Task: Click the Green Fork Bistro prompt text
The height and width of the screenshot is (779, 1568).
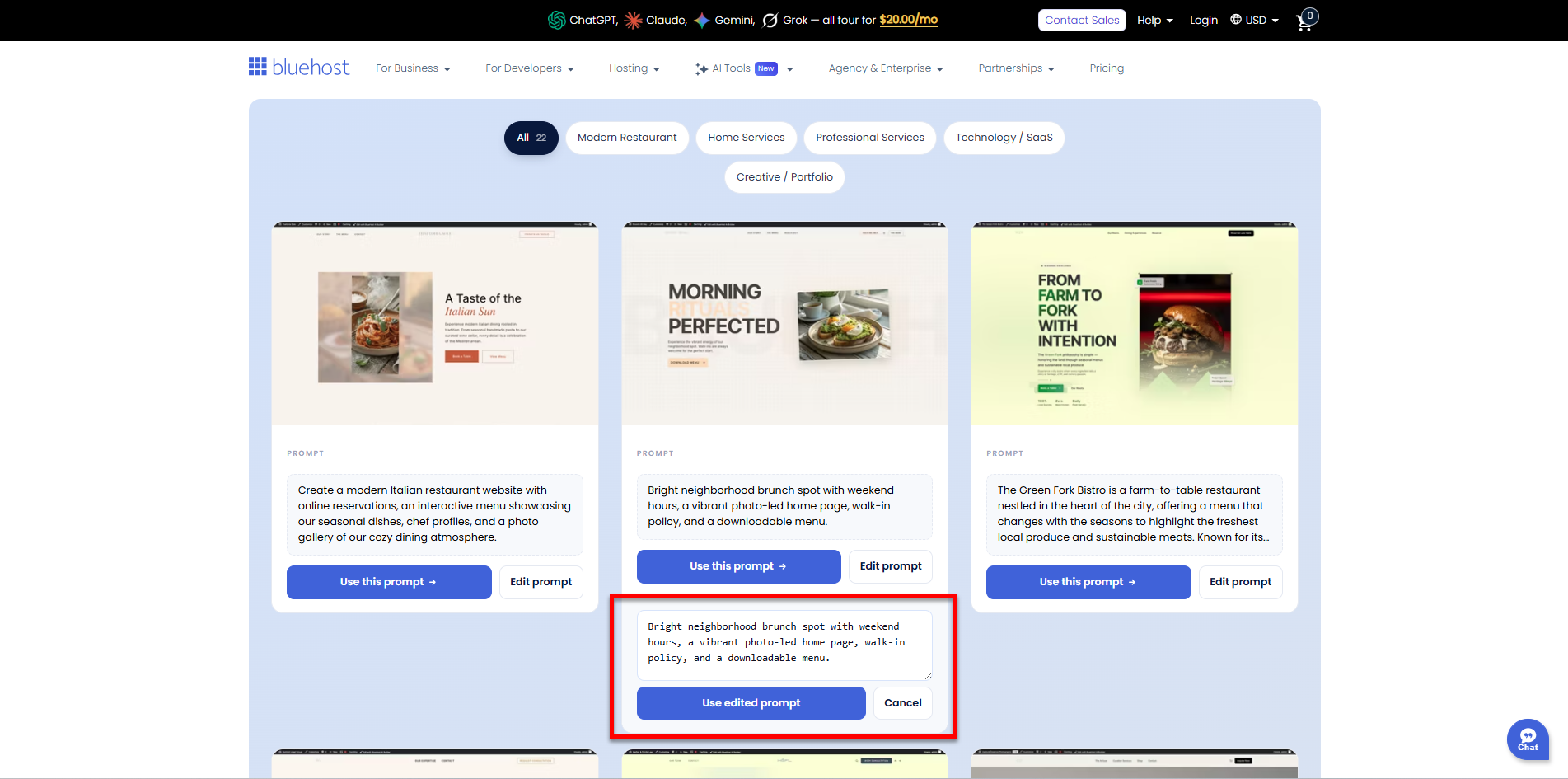Action: click(x=1135, y=514)
